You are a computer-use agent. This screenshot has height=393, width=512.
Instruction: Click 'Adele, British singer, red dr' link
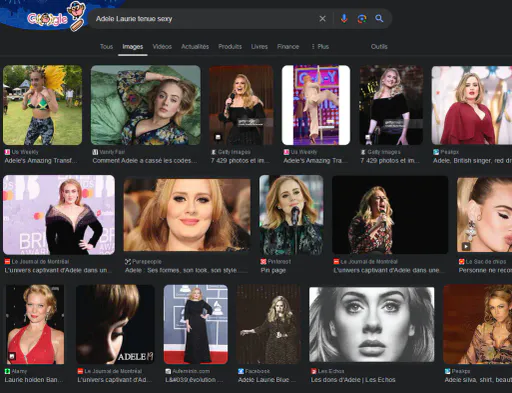tap(472, 161)
